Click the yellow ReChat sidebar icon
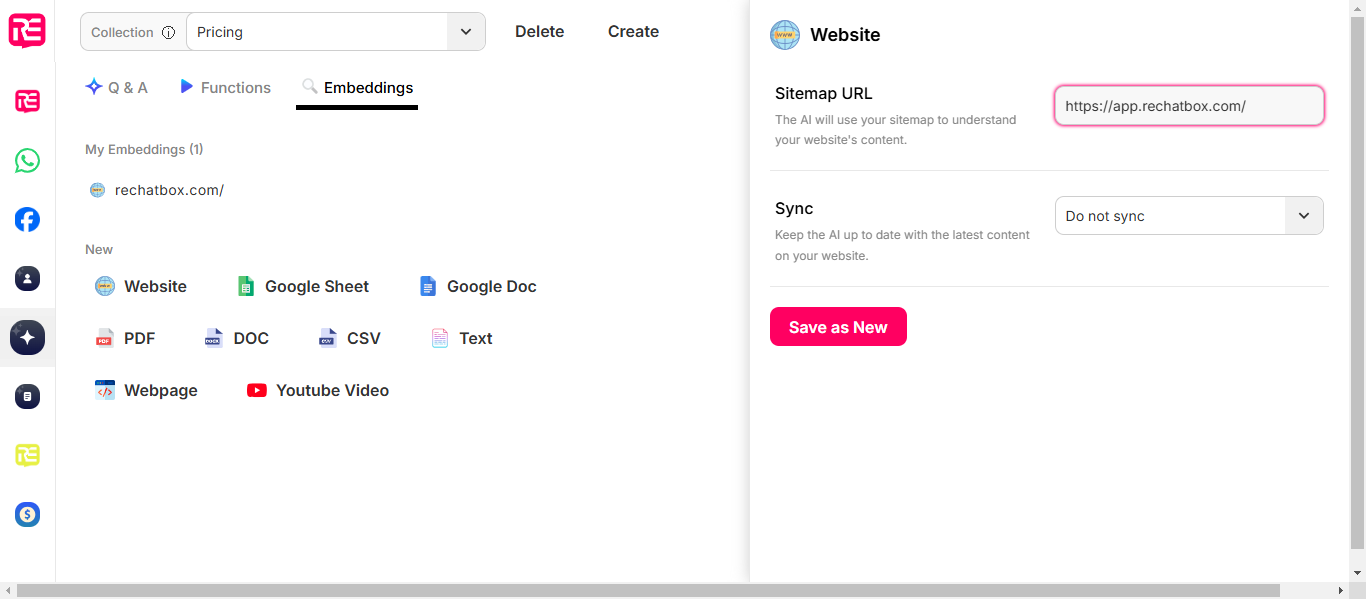The image size is (1366, 599). (x=27, y=456)
